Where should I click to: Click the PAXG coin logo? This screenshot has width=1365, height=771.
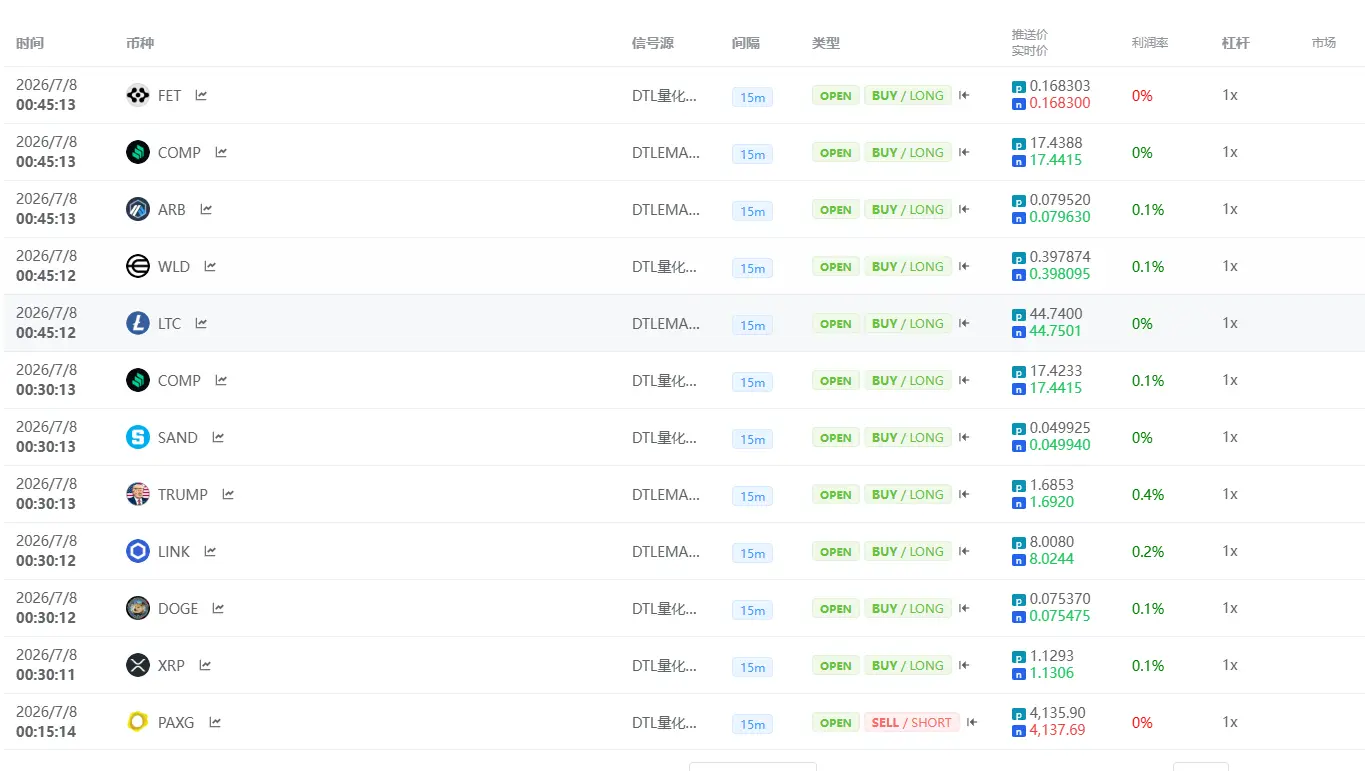pyautogui.click(x=138, y=722)
